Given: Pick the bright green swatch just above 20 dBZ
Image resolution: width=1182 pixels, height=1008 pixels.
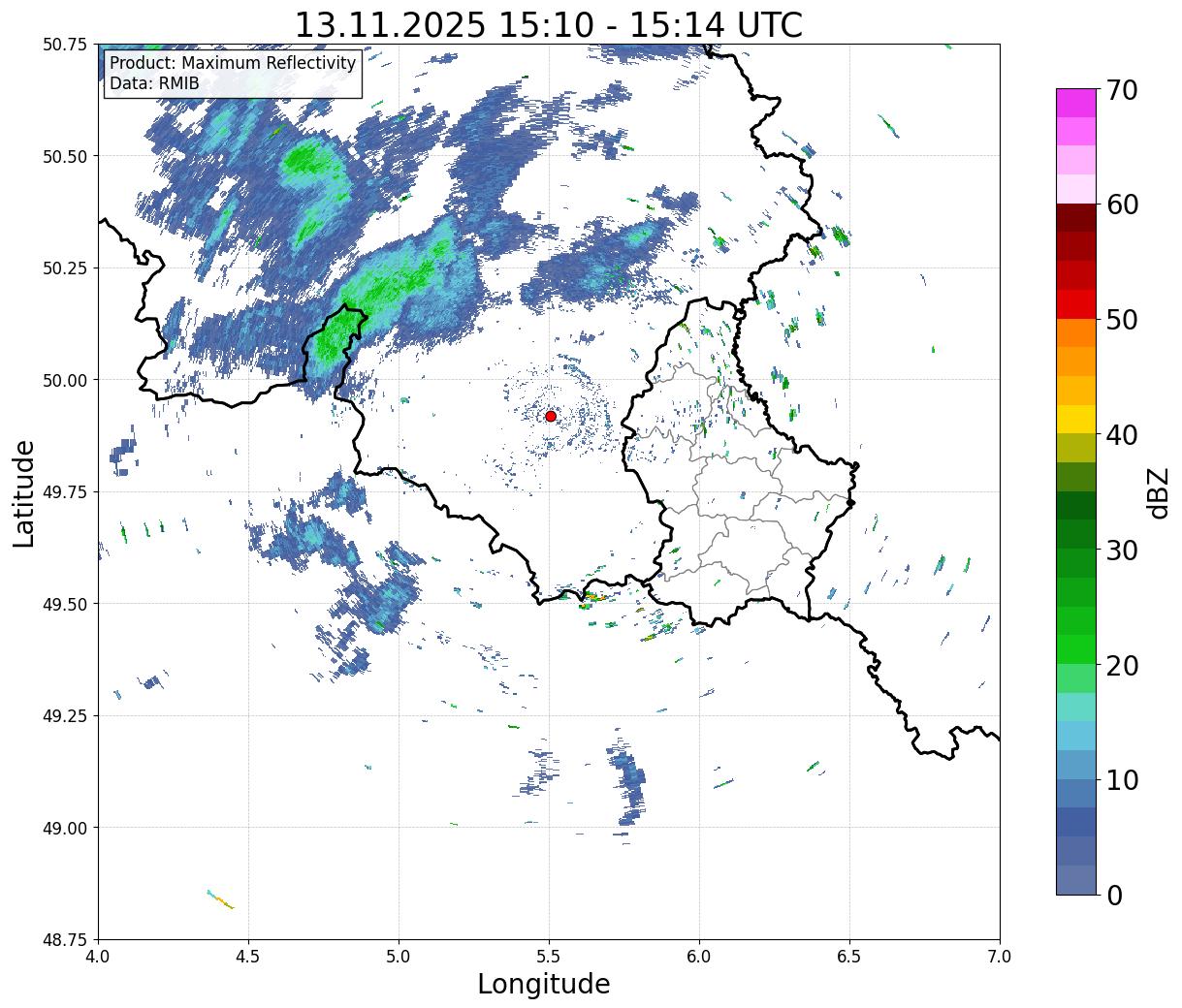Looking at the screenshot, I should tap(1076, 649).
